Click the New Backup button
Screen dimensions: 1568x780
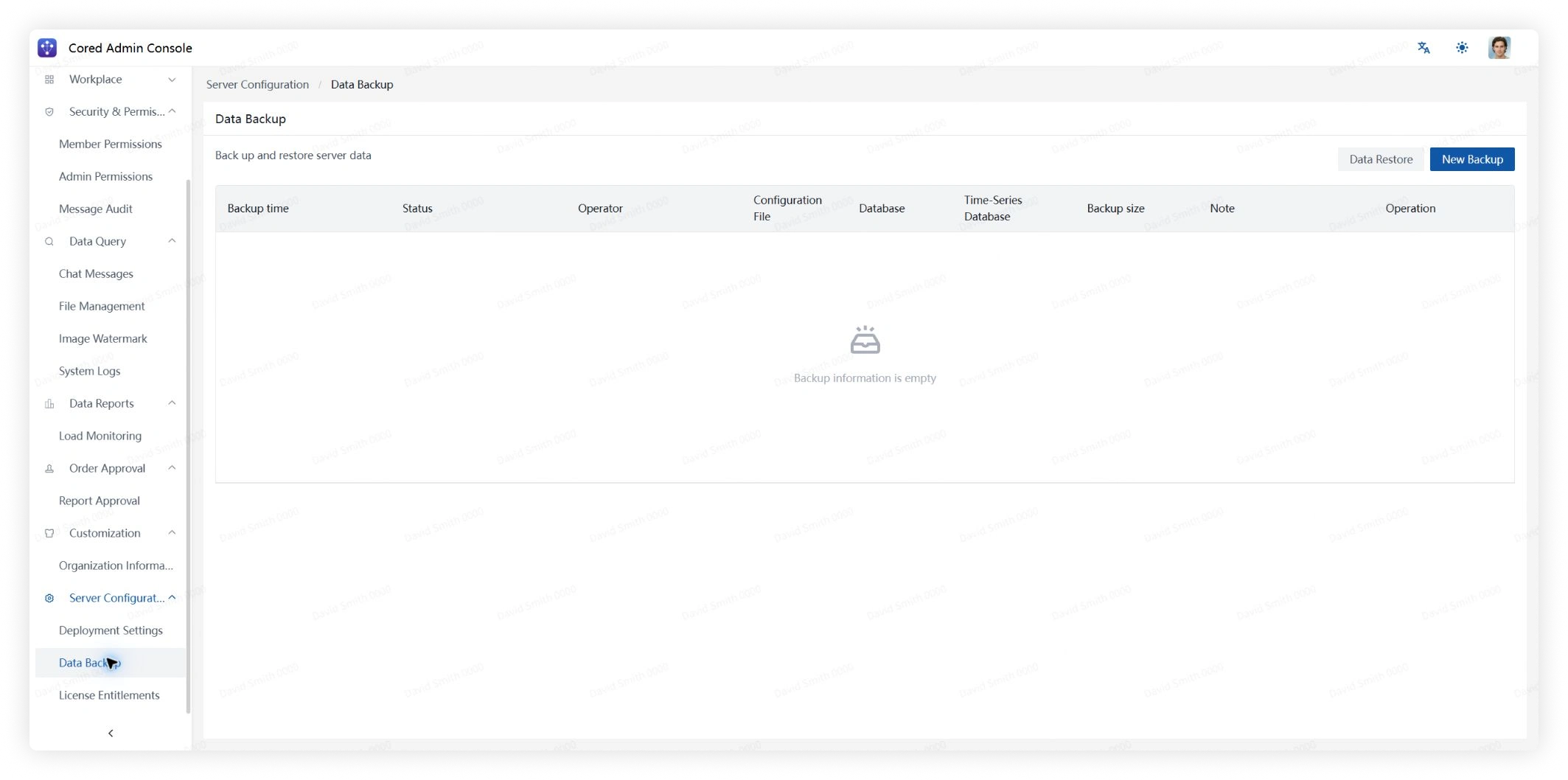click(x=1472, y=159)
